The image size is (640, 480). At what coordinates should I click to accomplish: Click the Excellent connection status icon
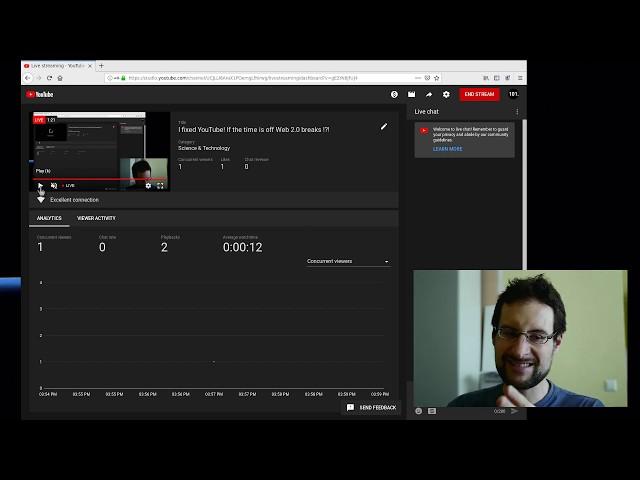click(41, 200)
